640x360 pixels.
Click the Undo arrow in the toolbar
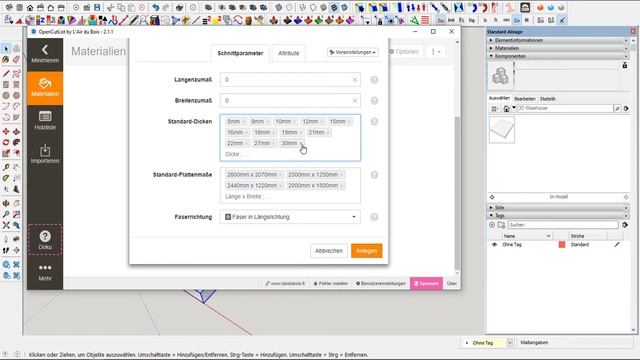[156, 7]
